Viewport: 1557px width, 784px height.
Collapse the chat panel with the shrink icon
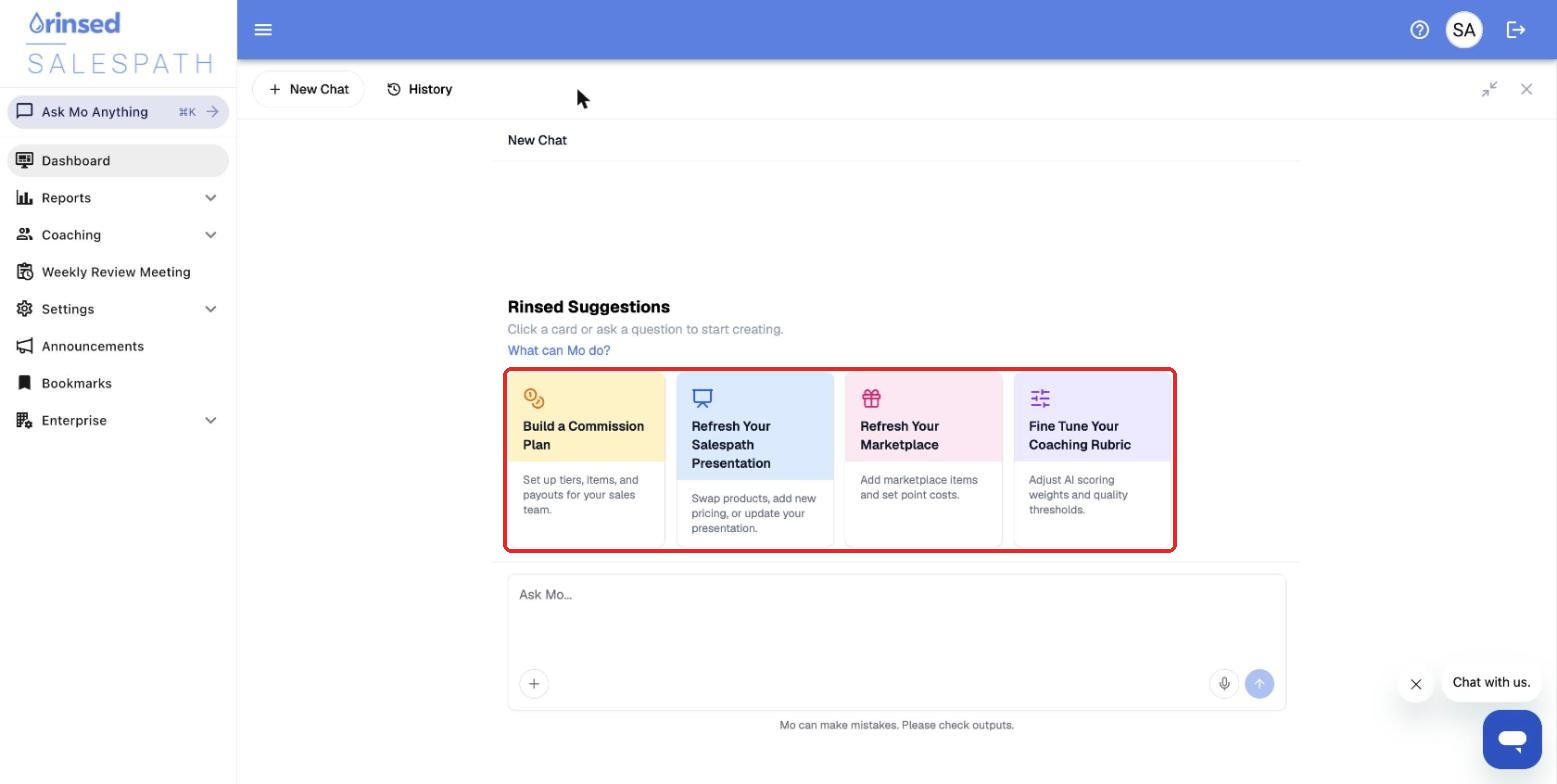(1489, 89)
